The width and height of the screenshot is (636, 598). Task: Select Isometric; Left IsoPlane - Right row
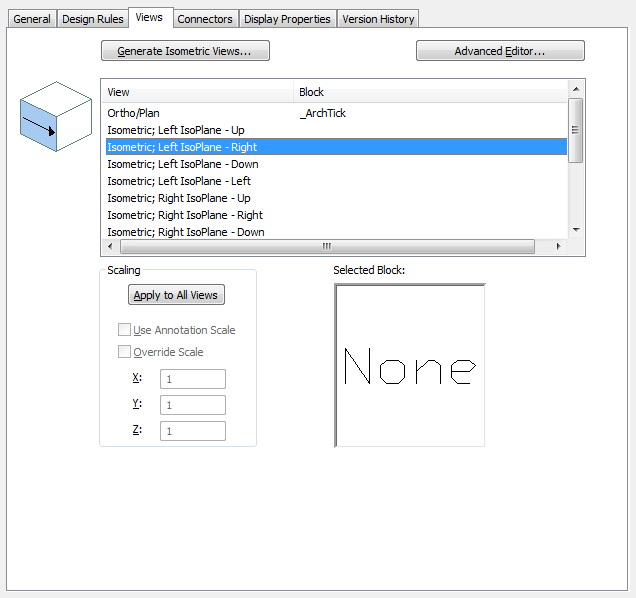click(336, 147)
